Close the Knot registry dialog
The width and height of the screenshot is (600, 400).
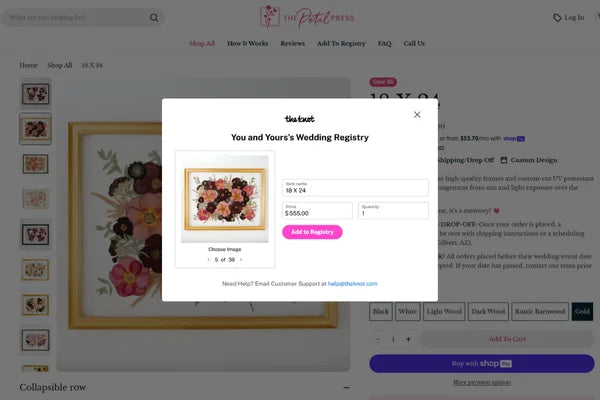(x=417, y=114)
